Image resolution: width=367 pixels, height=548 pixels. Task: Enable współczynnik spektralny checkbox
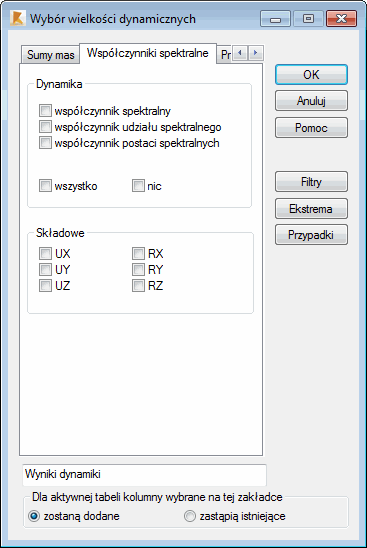coord(45,111)
